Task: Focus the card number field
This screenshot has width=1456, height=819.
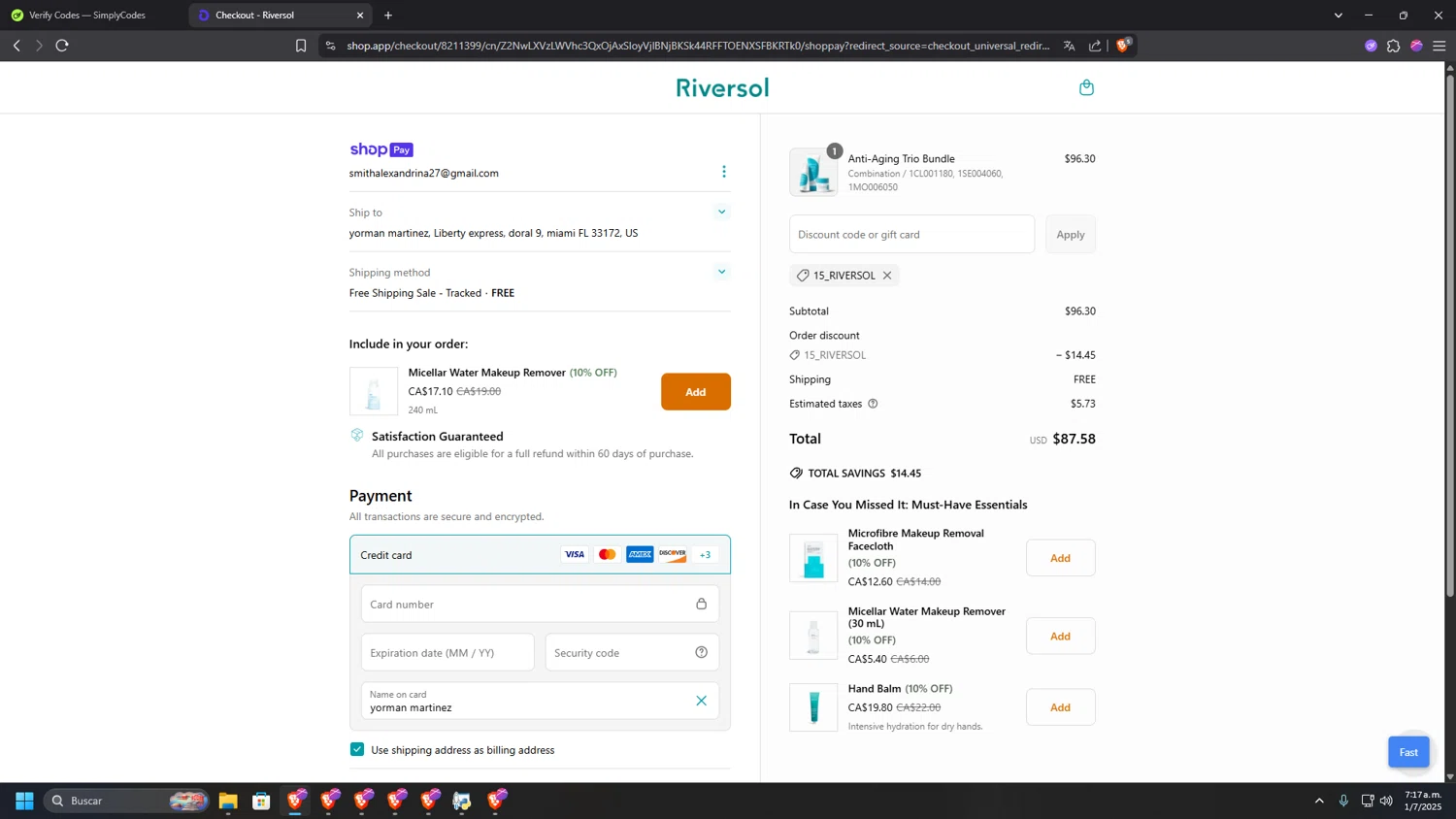Action: click(x=540, y=604)
